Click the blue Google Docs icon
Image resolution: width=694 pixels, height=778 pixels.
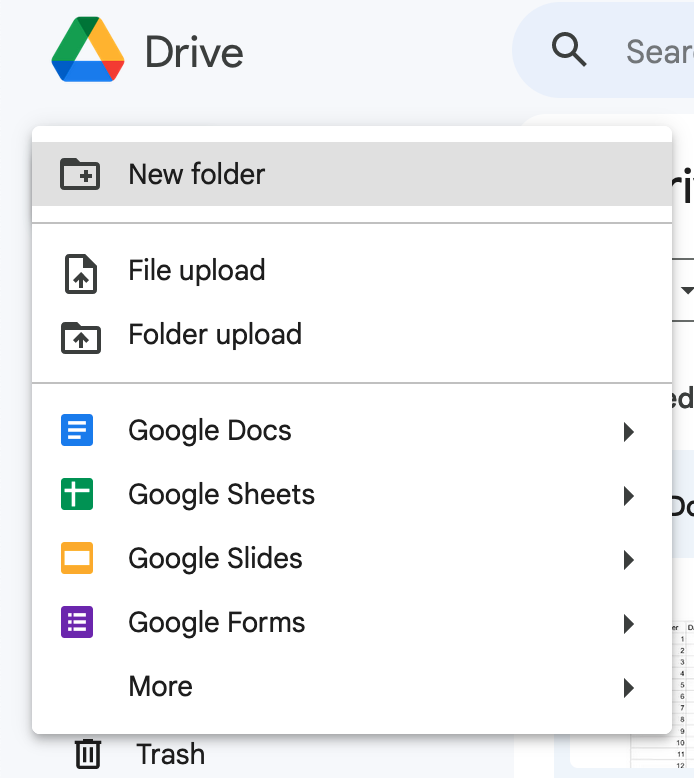[x=77, y=431]
